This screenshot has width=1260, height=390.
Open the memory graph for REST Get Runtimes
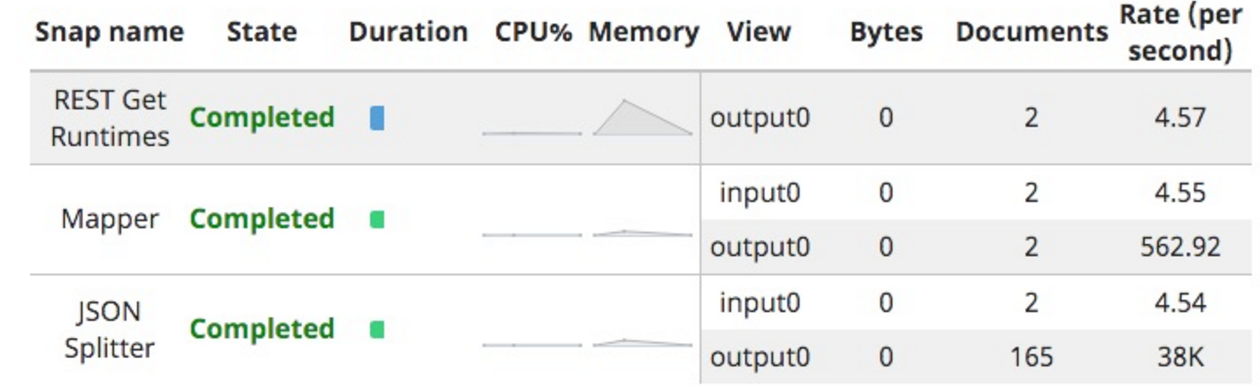coord(642,118)
